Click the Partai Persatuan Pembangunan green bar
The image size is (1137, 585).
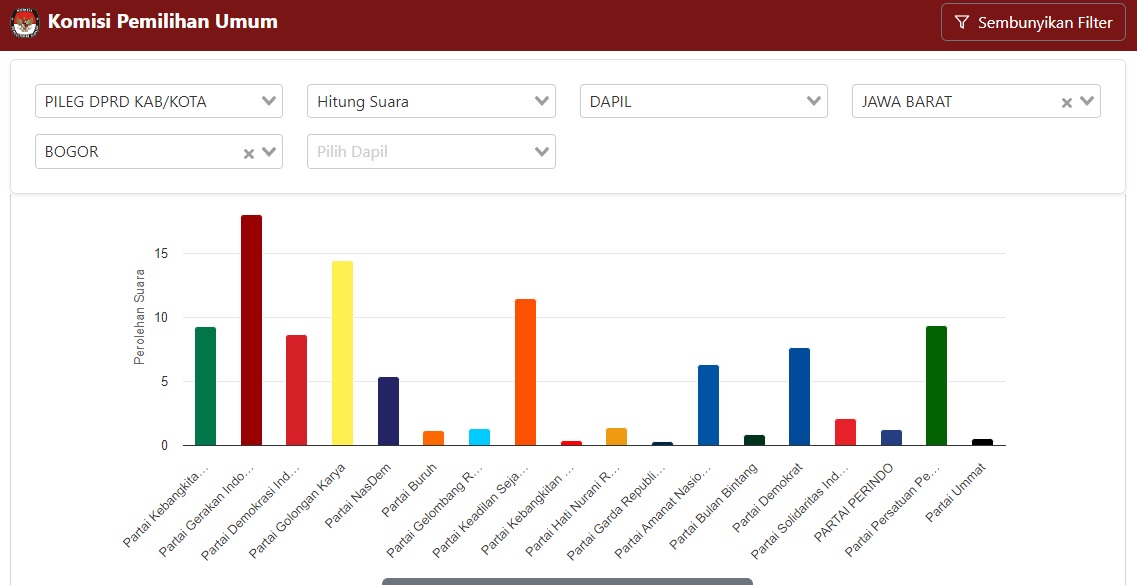tap(936, 386)
